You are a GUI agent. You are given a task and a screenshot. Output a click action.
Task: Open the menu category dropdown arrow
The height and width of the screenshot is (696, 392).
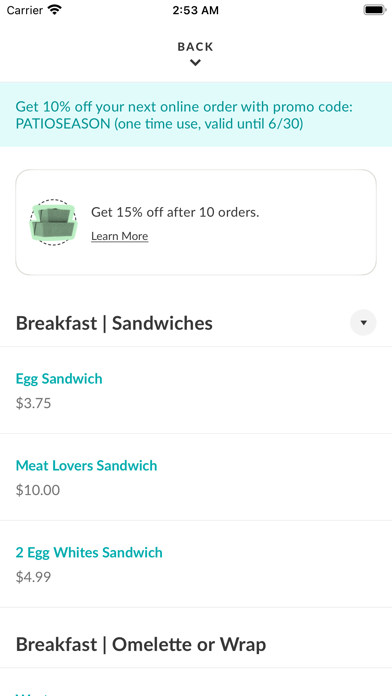pos(363,323)
